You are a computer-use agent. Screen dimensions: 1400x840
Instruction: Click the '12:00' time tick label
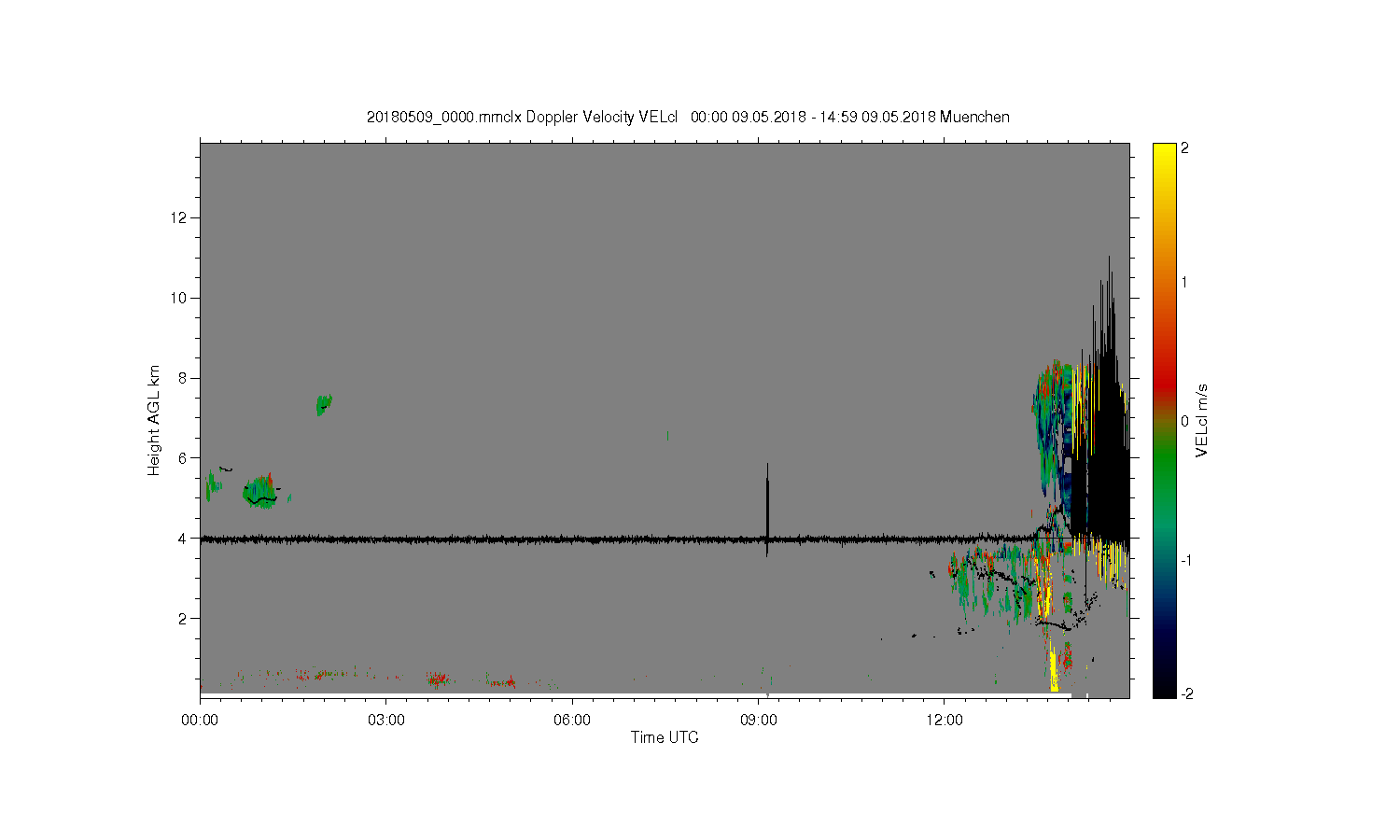(945, 720)
